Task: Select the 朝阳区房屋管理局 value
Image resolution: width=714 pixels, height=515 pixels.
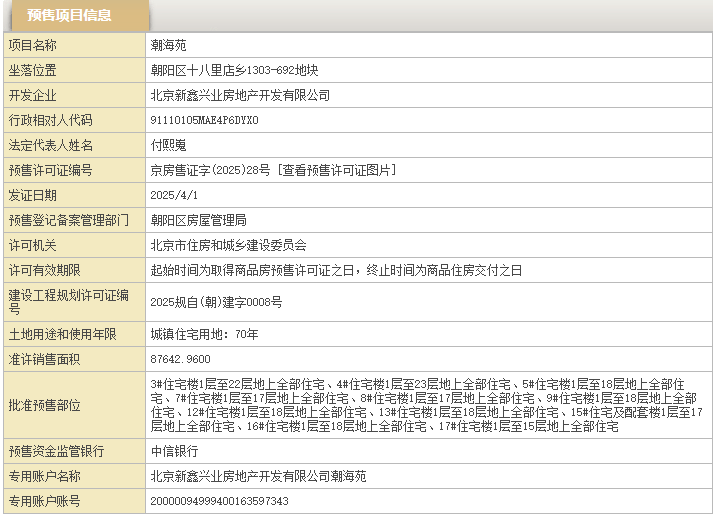Action: coord(198,220)
